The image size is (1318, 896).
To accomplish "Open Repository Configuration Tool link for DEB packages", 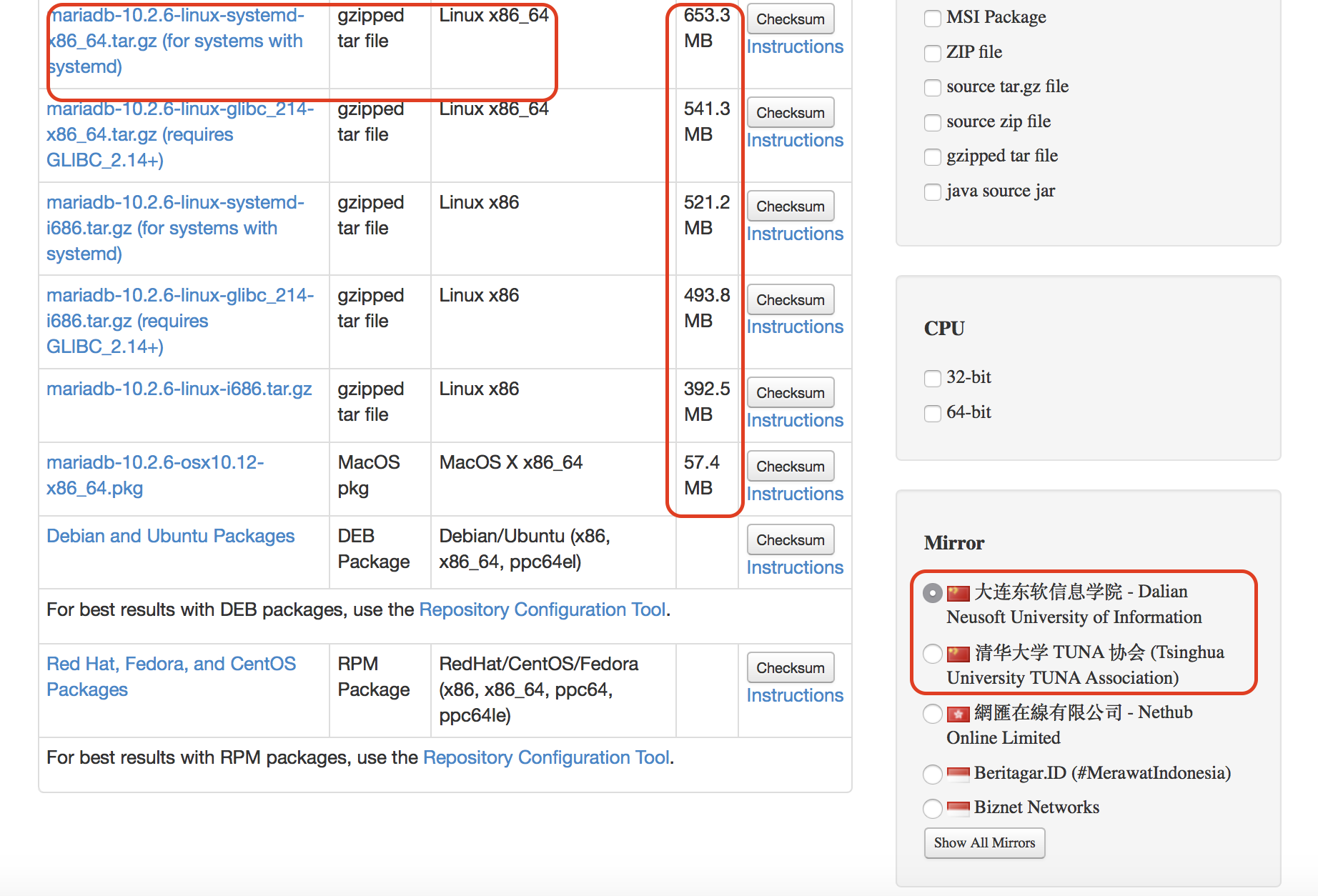I will (x=542, y=610).
